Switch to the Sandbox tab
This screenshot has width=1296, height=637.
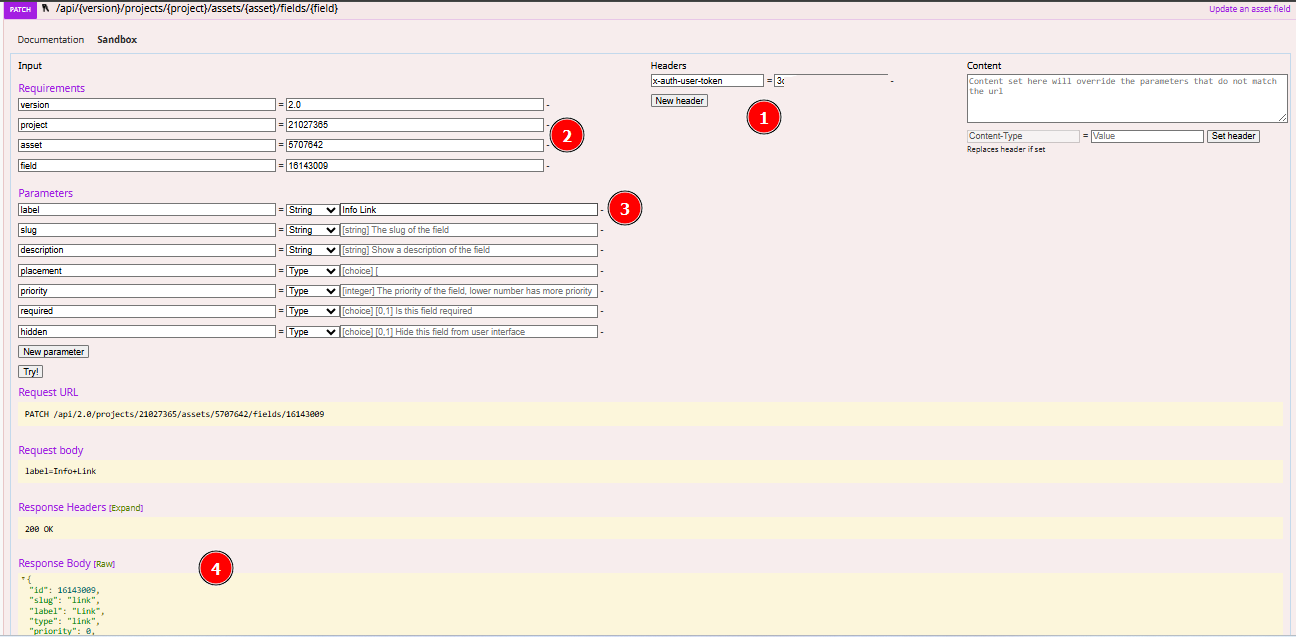(117, 40)
